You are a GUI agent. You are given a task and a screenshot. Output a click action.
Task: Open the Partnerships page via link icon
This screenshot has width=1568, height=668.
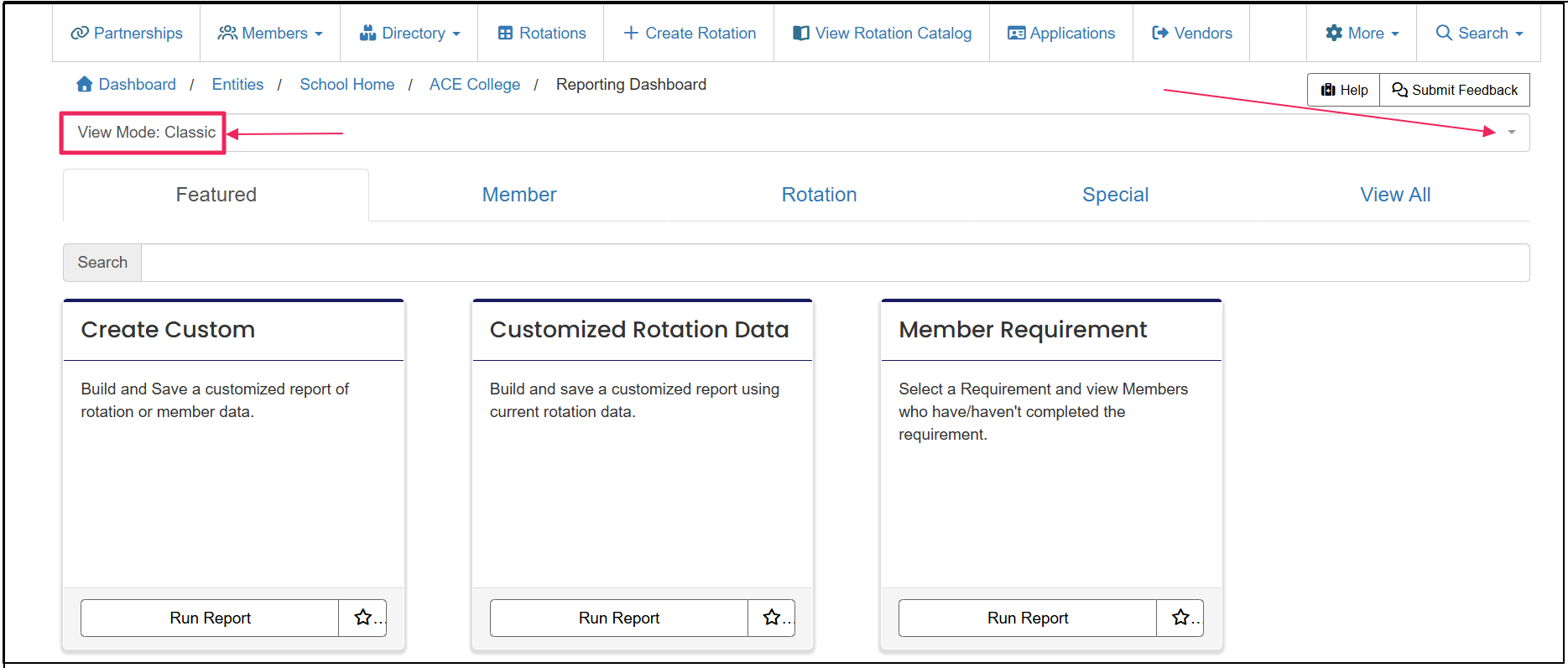point(80,34)
